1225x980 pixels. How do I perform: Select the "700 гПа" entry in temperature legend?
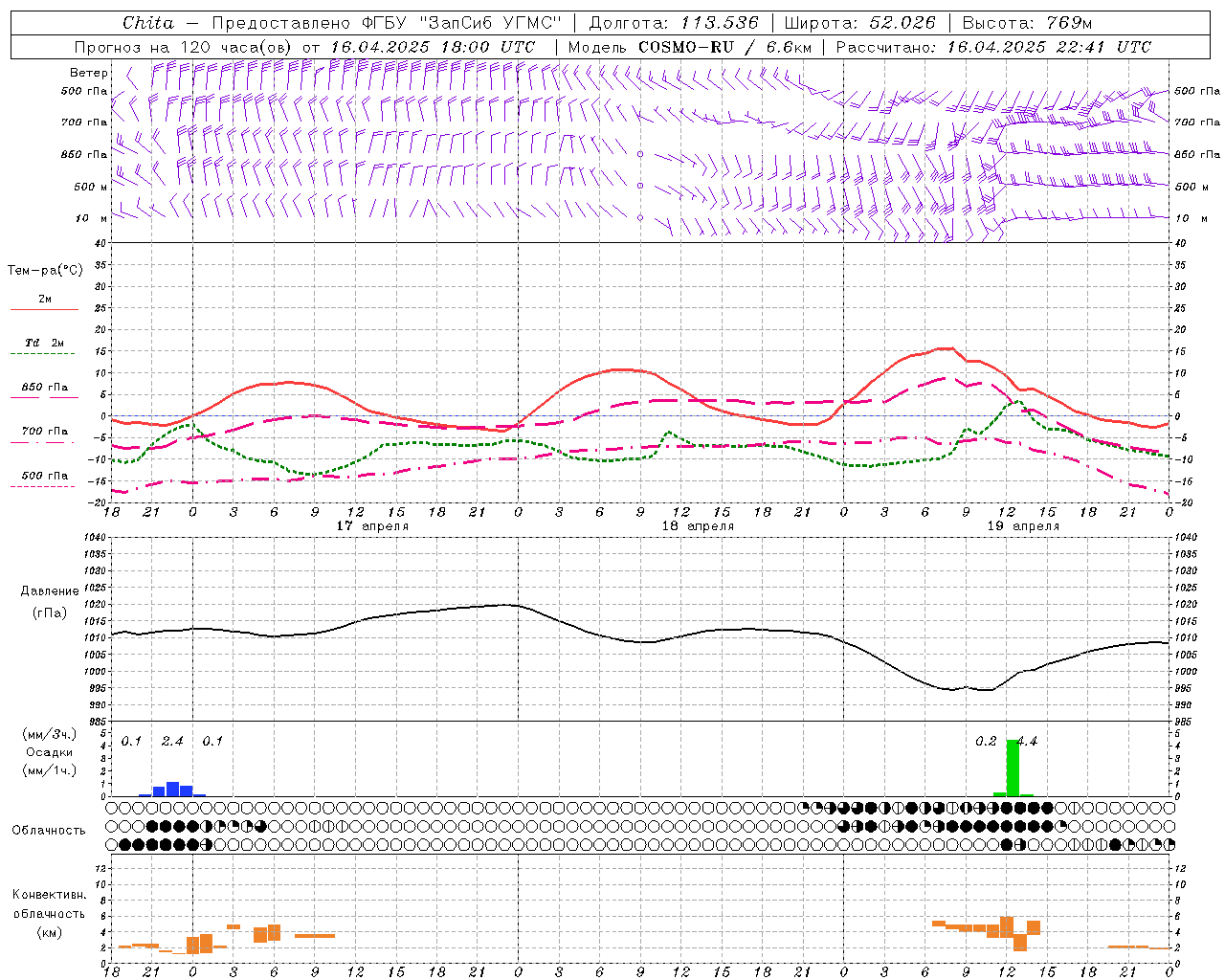45,432
